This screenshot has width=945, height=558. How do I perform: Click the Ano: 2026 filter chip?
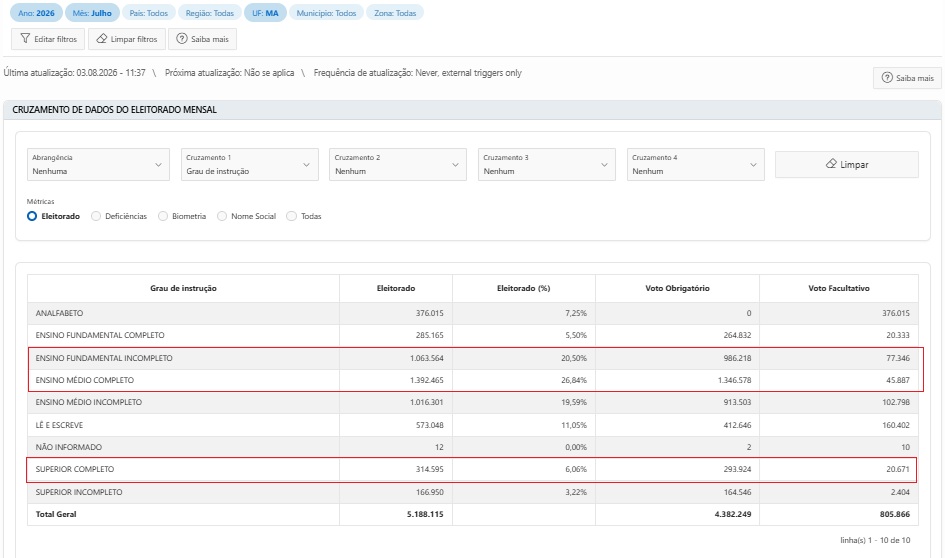(36, 13)
